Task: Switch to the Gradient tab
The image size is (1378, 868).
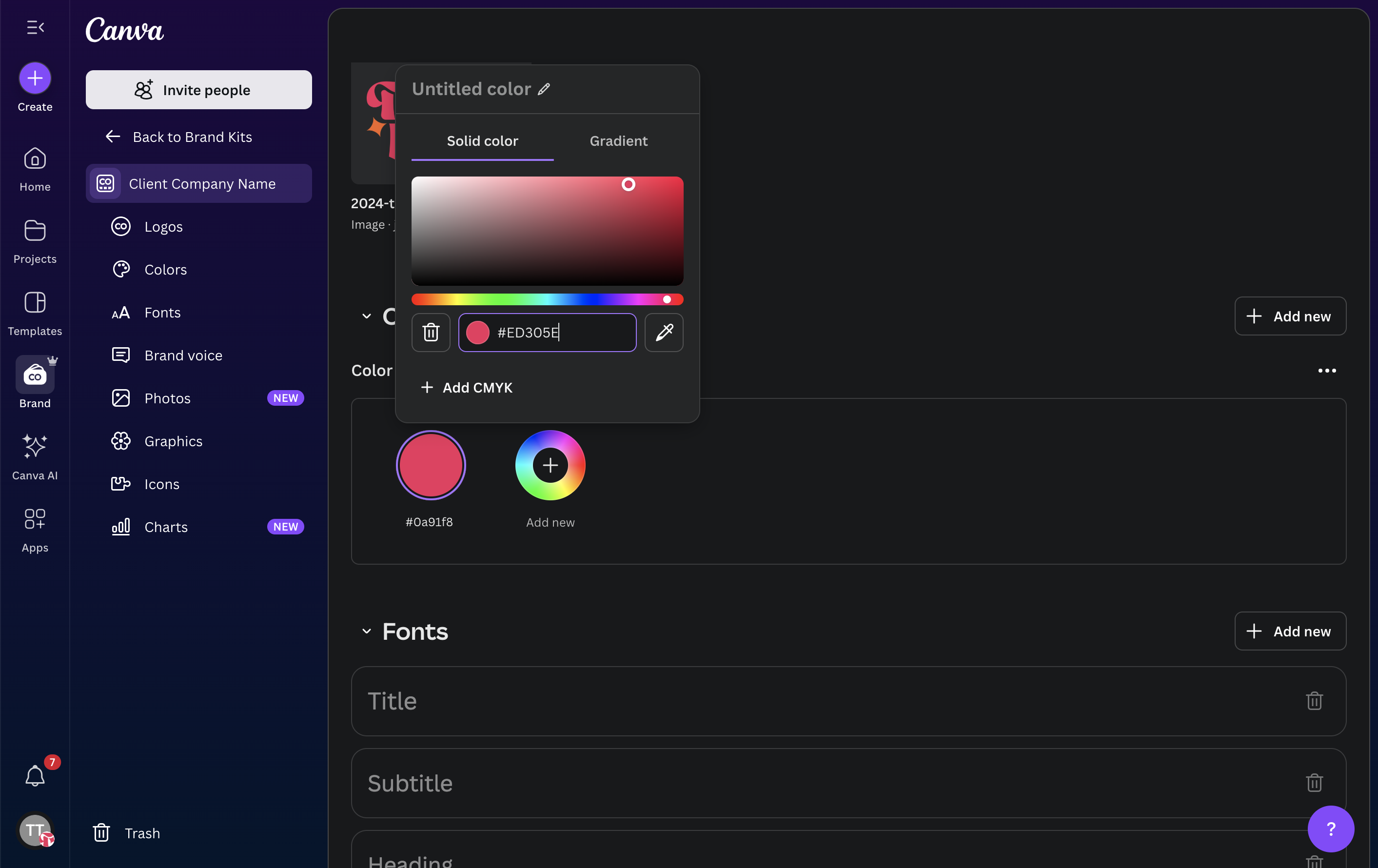Action: [x=619, y=141]
